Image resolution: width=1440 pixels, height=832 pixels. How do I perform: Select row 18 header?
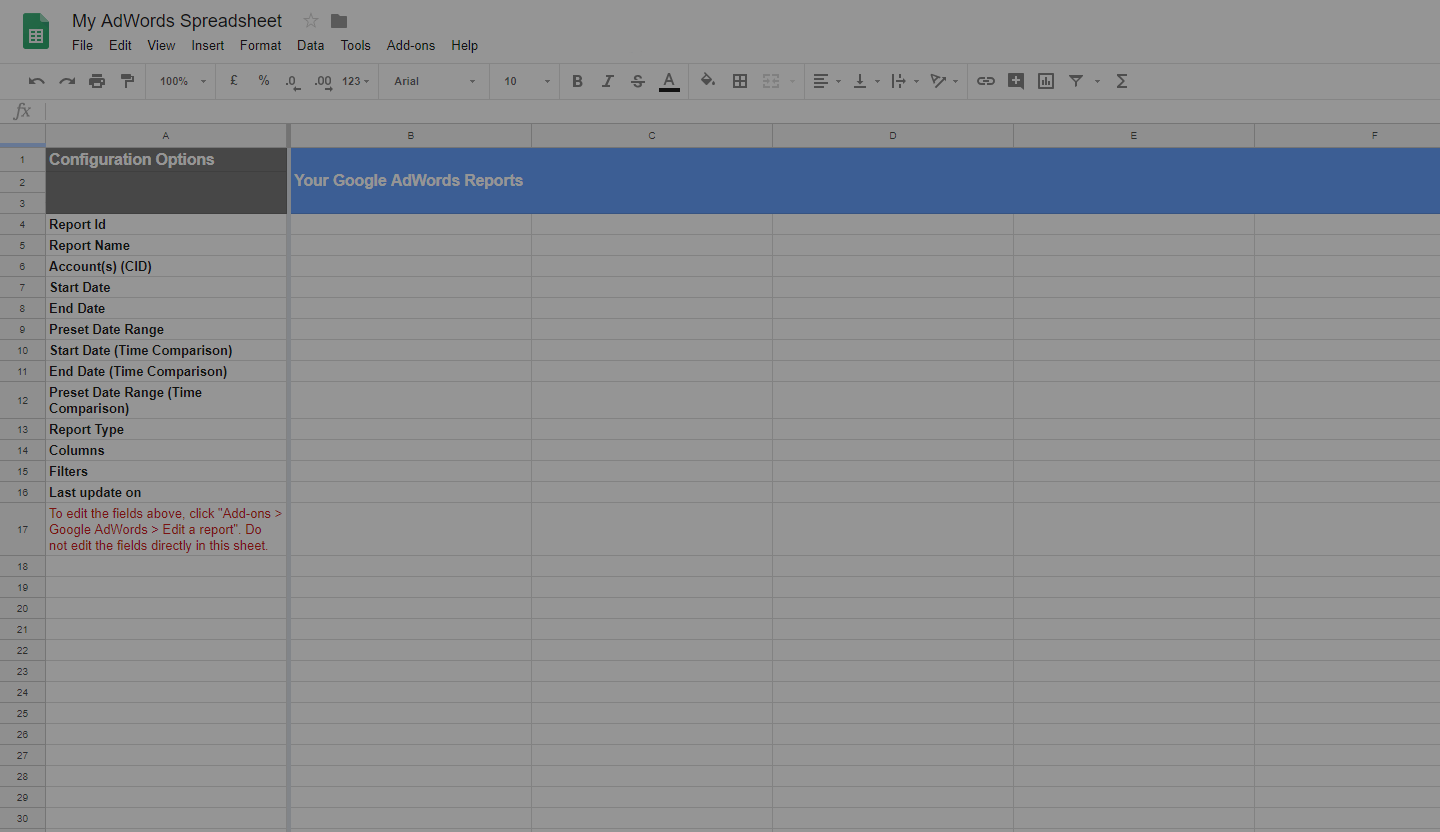click(x=23, y=566)
